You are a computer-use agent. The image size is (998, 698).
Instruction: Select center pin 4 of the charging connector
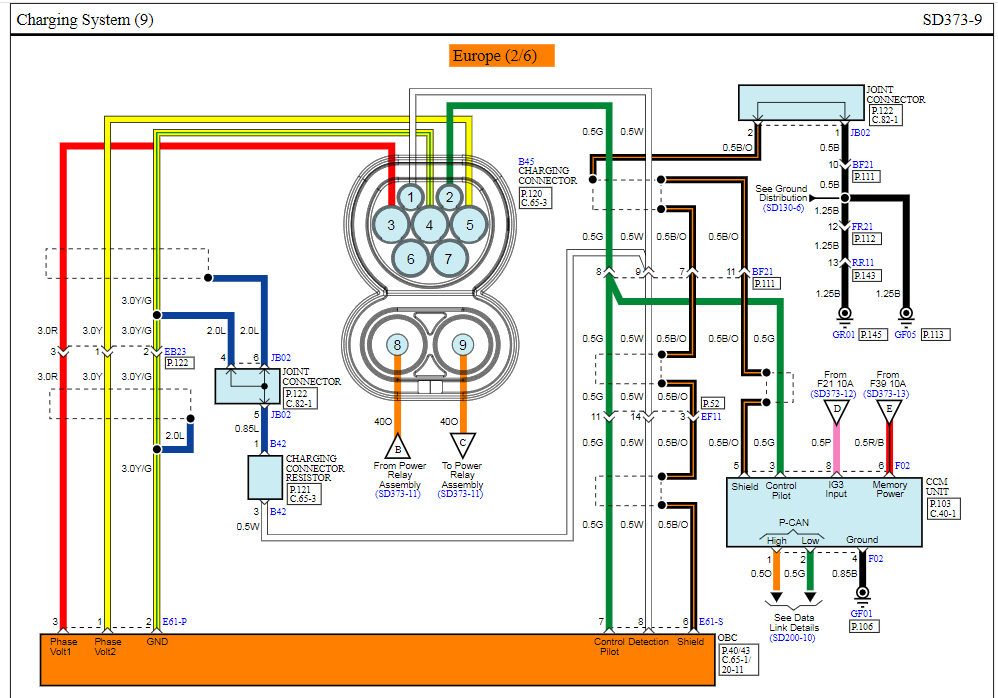point(429,225)
